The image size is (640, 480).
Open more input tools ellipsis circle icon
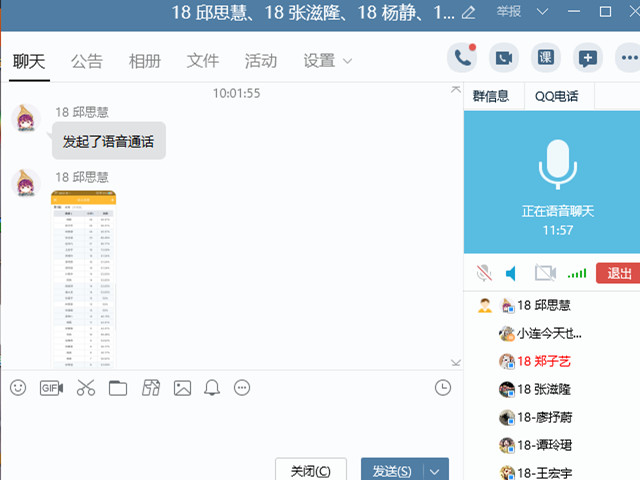(x=242, y=387)
